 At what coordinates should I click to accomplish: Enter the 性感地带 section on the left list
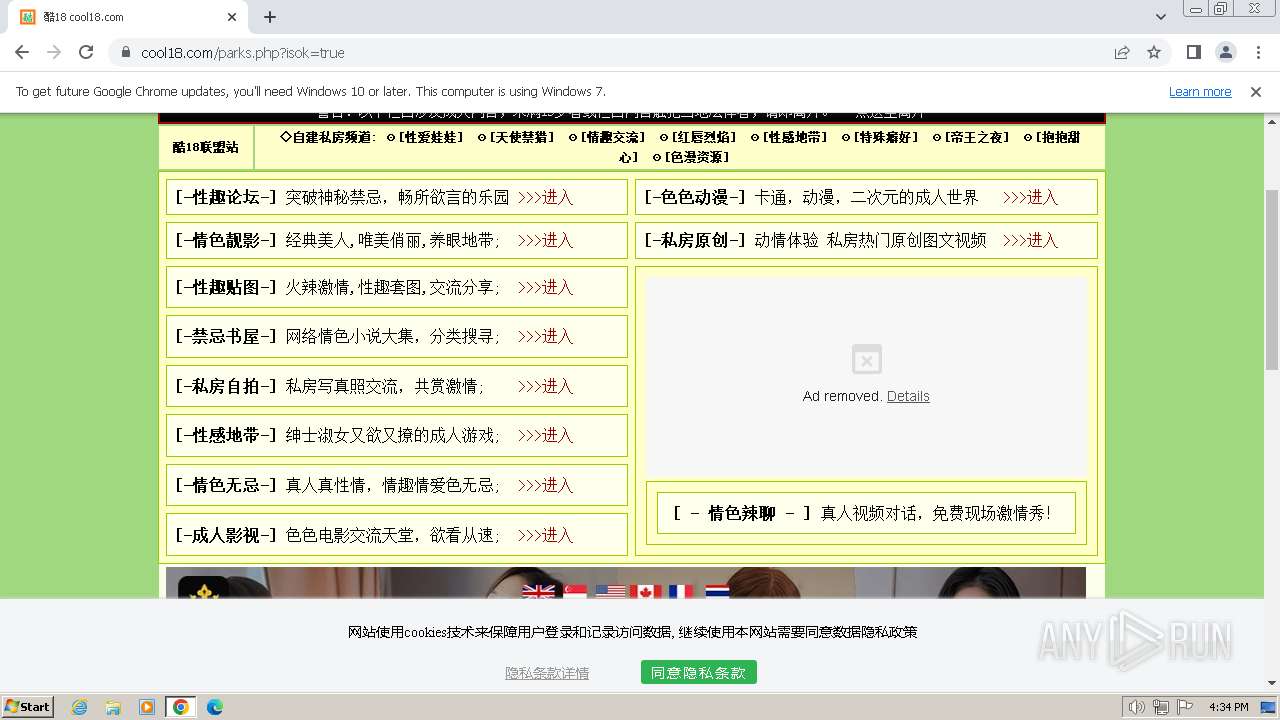pyautogui.click(x=546, y=435)
